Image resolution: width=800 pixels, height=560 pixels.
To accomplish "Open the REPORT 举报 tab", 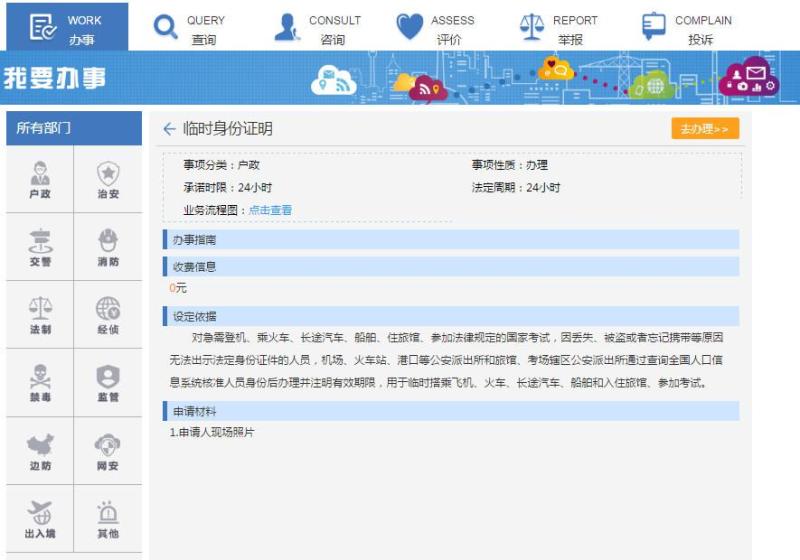I will point(559,27).
